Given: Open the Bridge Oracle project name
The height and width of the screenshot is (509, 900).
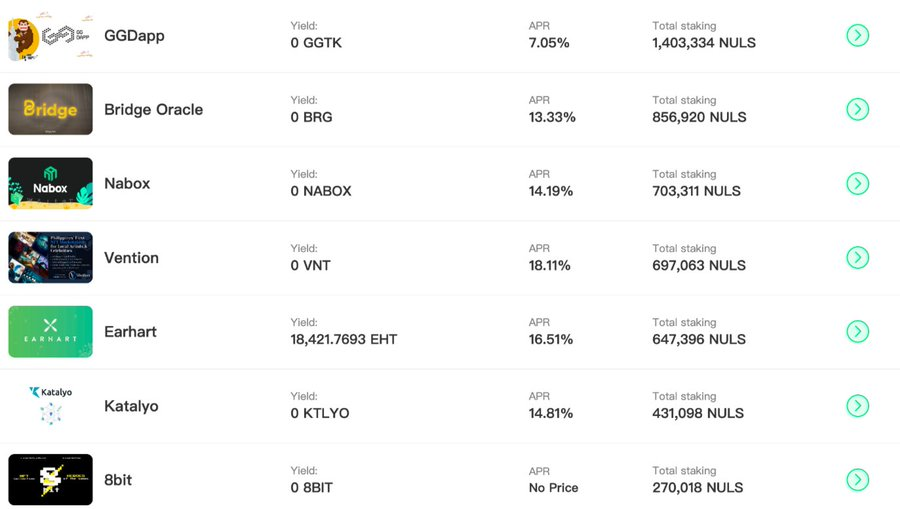Looking at the screenshot, I should pos(153,110).
